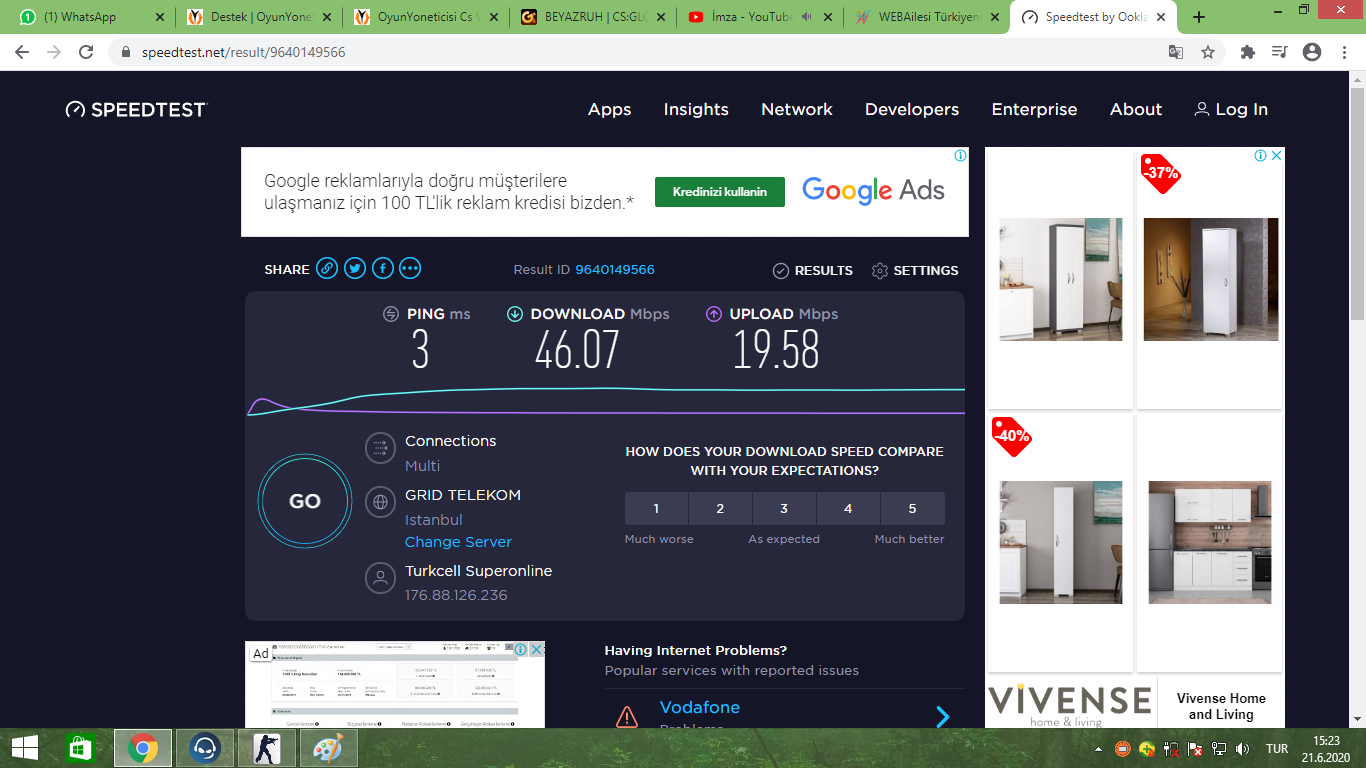Viewport: 1366px width, 768px height.
Task: Open the Apps menu
Action: [610, 110]
